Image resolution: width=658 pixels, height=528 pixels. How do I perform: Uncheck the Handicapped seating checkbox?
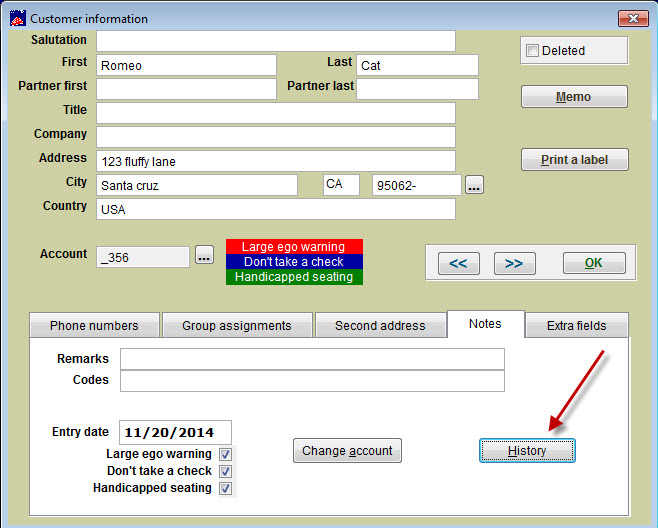[x=225, y=488]
